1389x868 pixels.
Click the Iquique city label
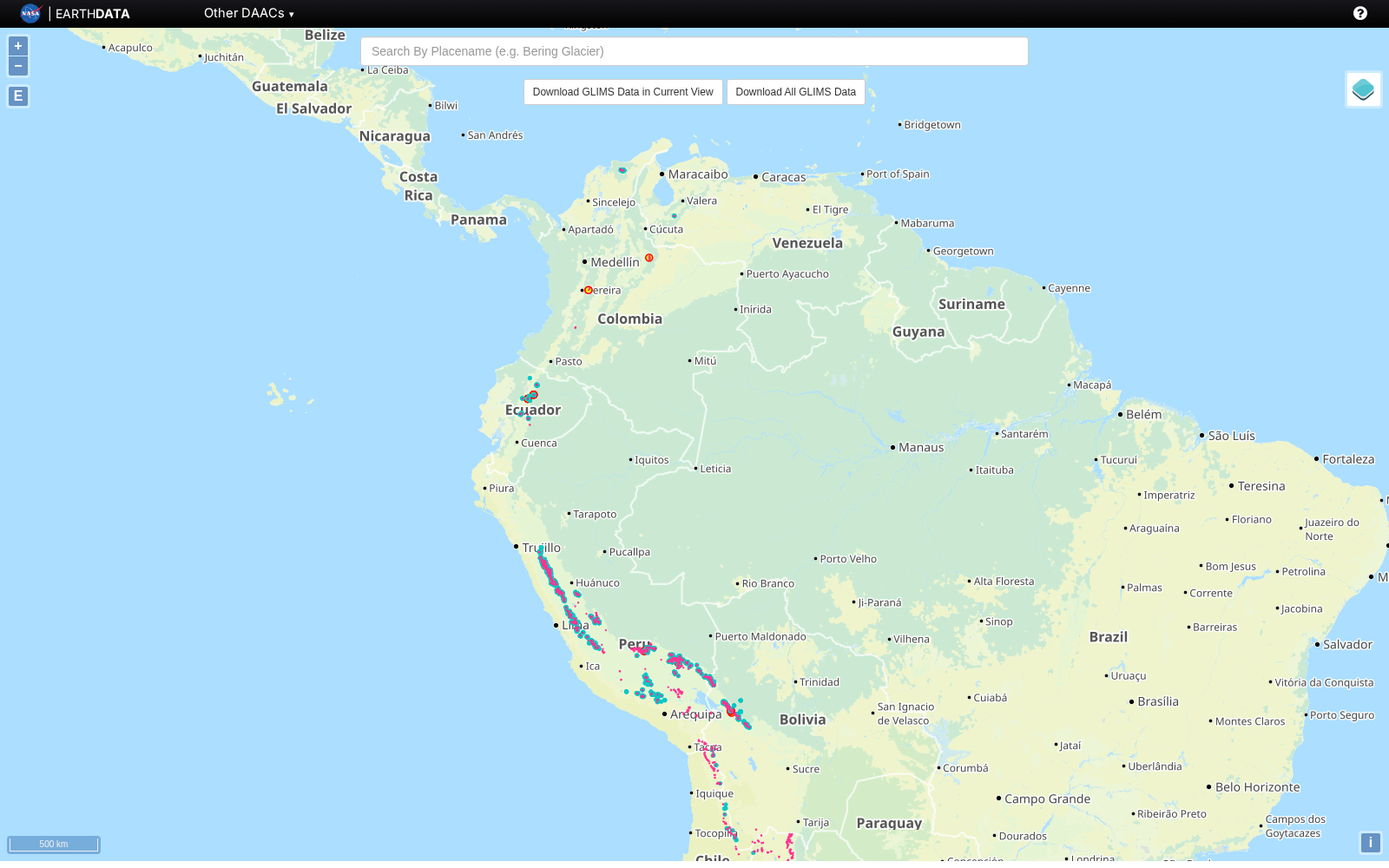coord(714,793)
